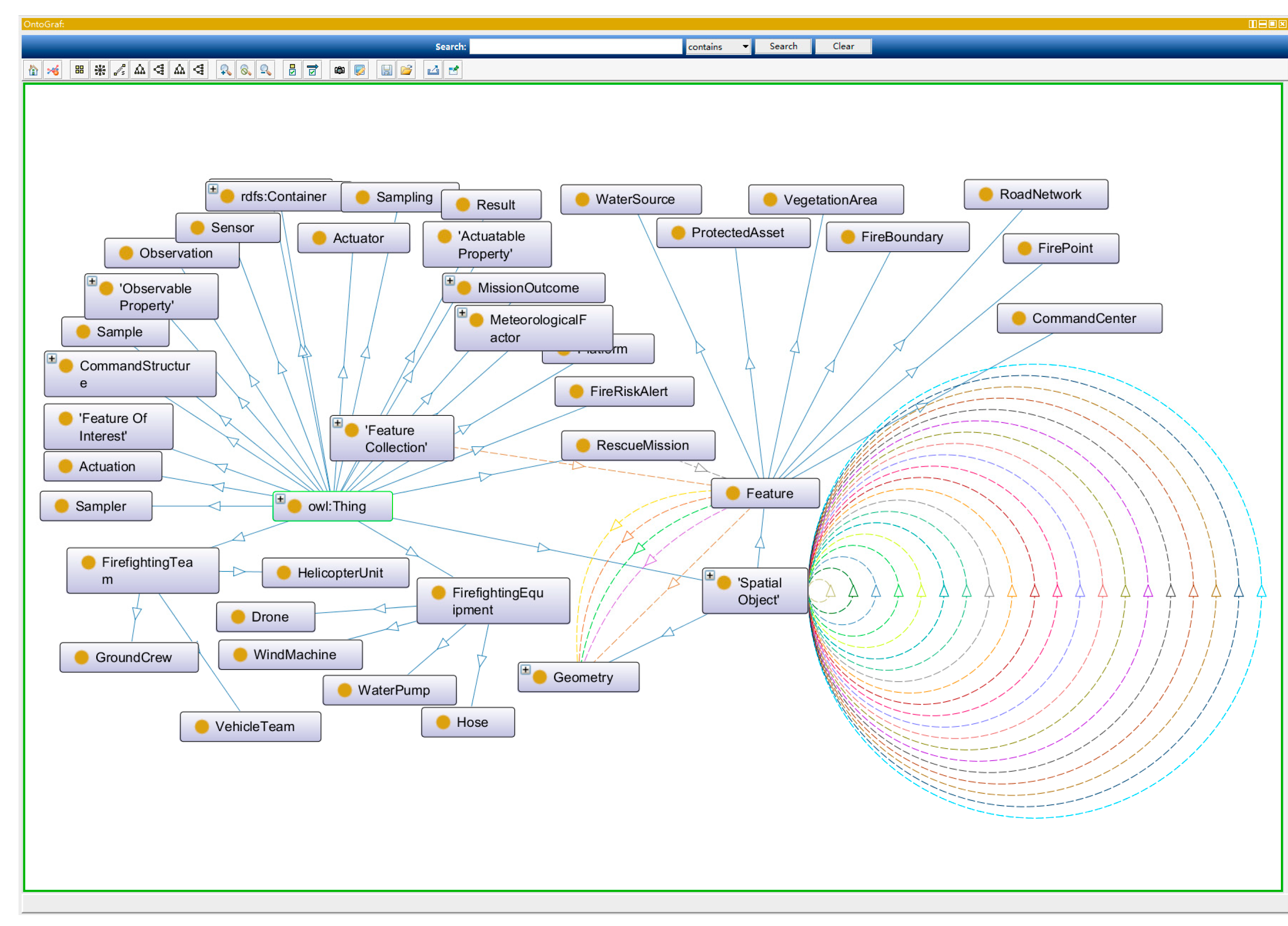Expand the plus on Geometry node
The height and width of the screenshot is (926, 1288).
(x=526, y=670)
